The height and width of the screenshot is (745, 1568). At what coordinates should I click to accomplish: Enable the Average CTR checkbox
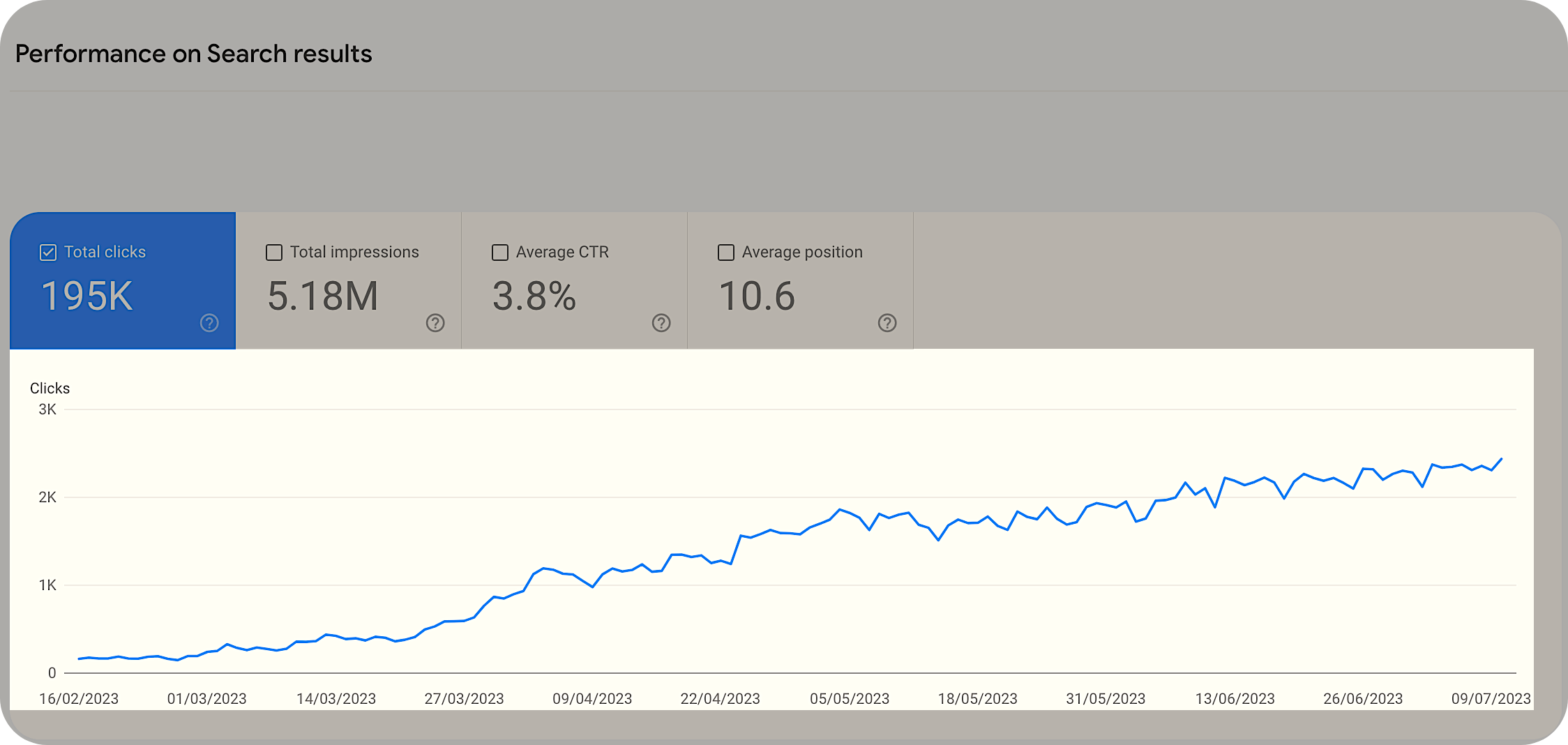coord(500,253)
